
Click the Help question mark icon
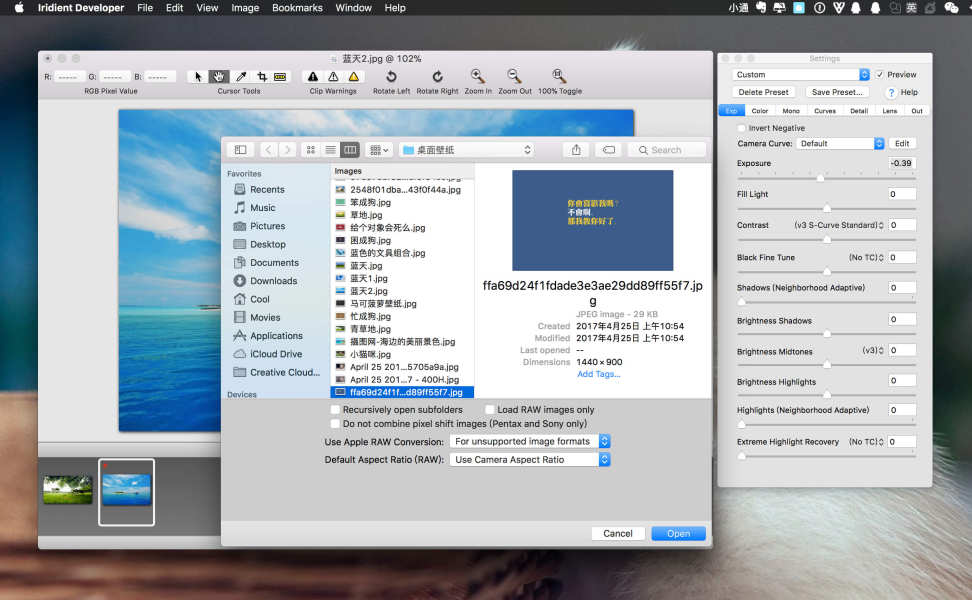891,92
